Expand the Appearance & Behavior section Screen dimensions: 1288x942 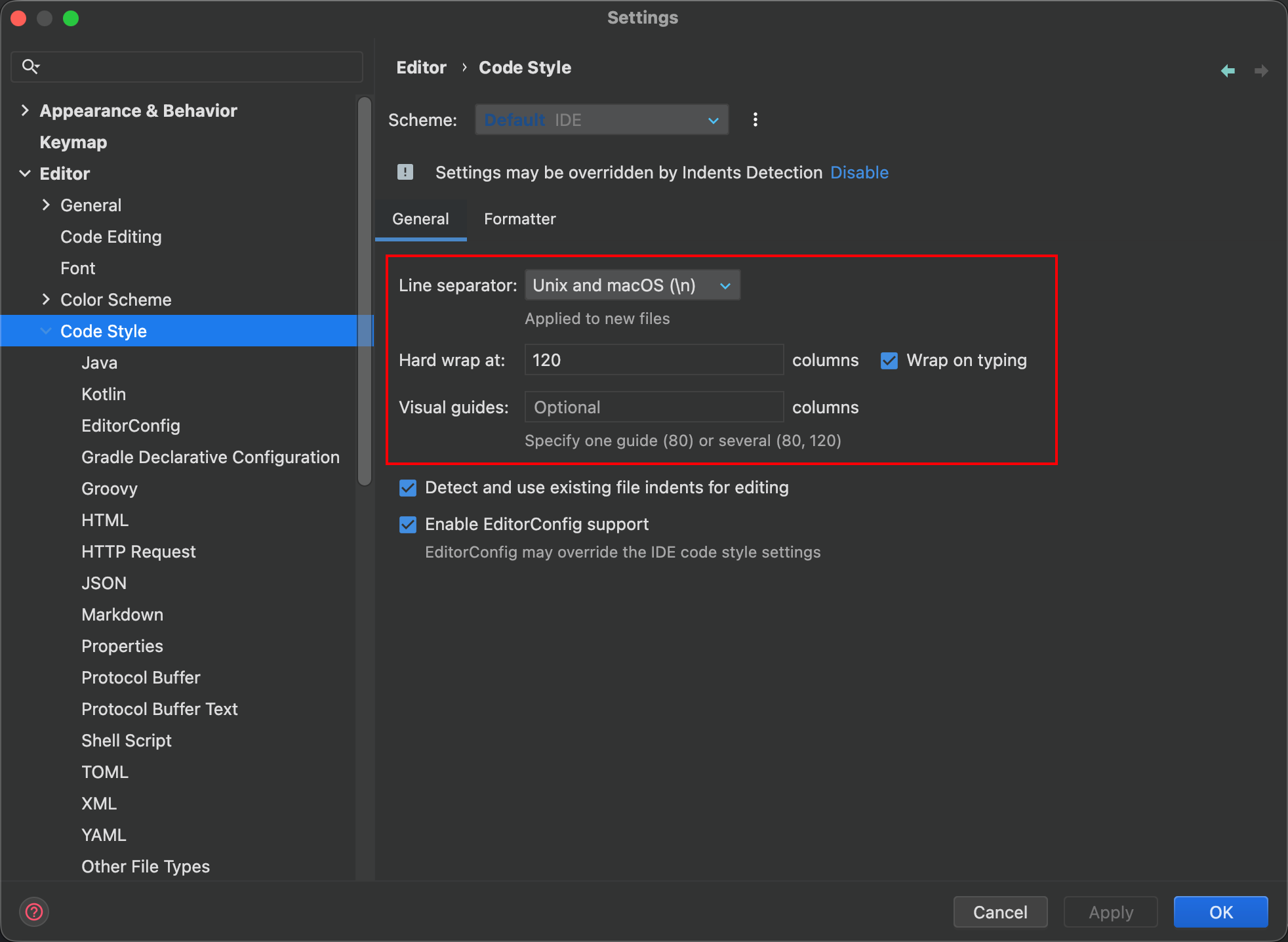point(25,110)
